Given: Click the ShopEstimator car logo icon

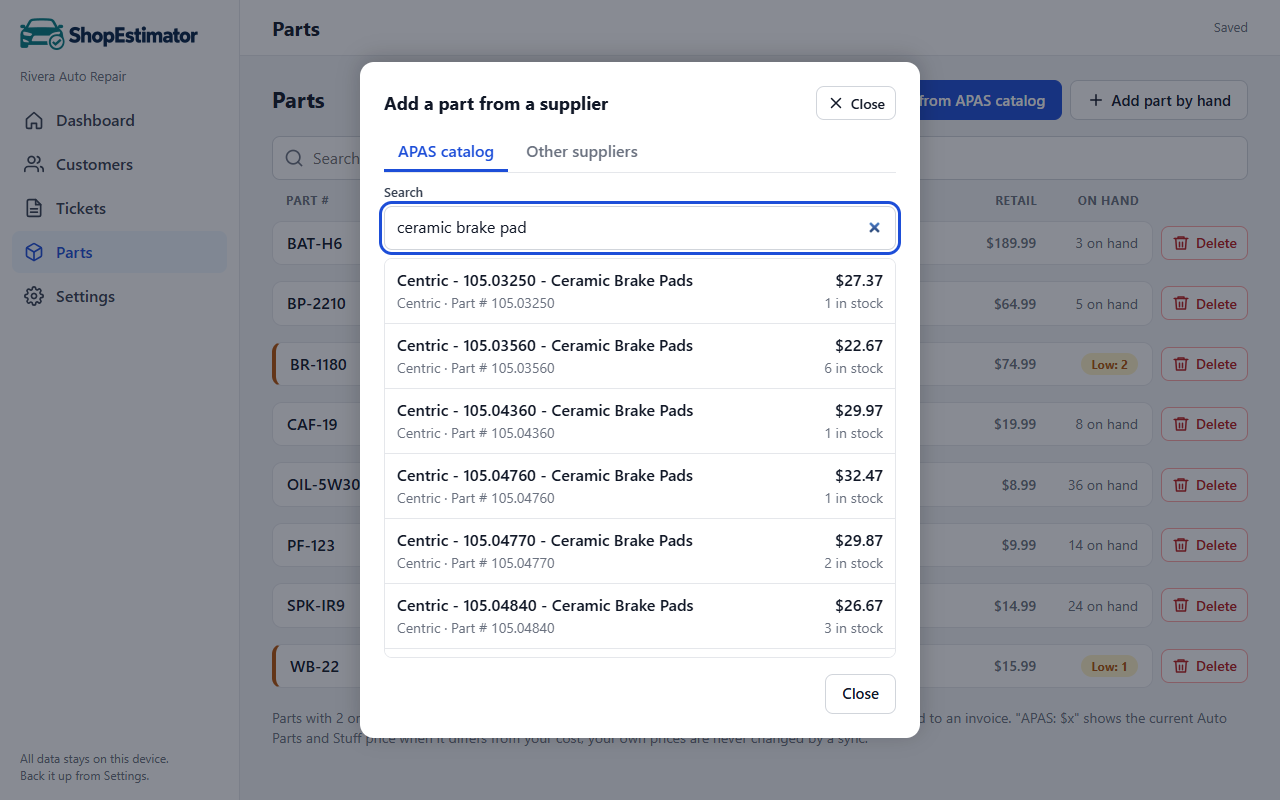Looking at the screenshot, I should tap(41, 34).
